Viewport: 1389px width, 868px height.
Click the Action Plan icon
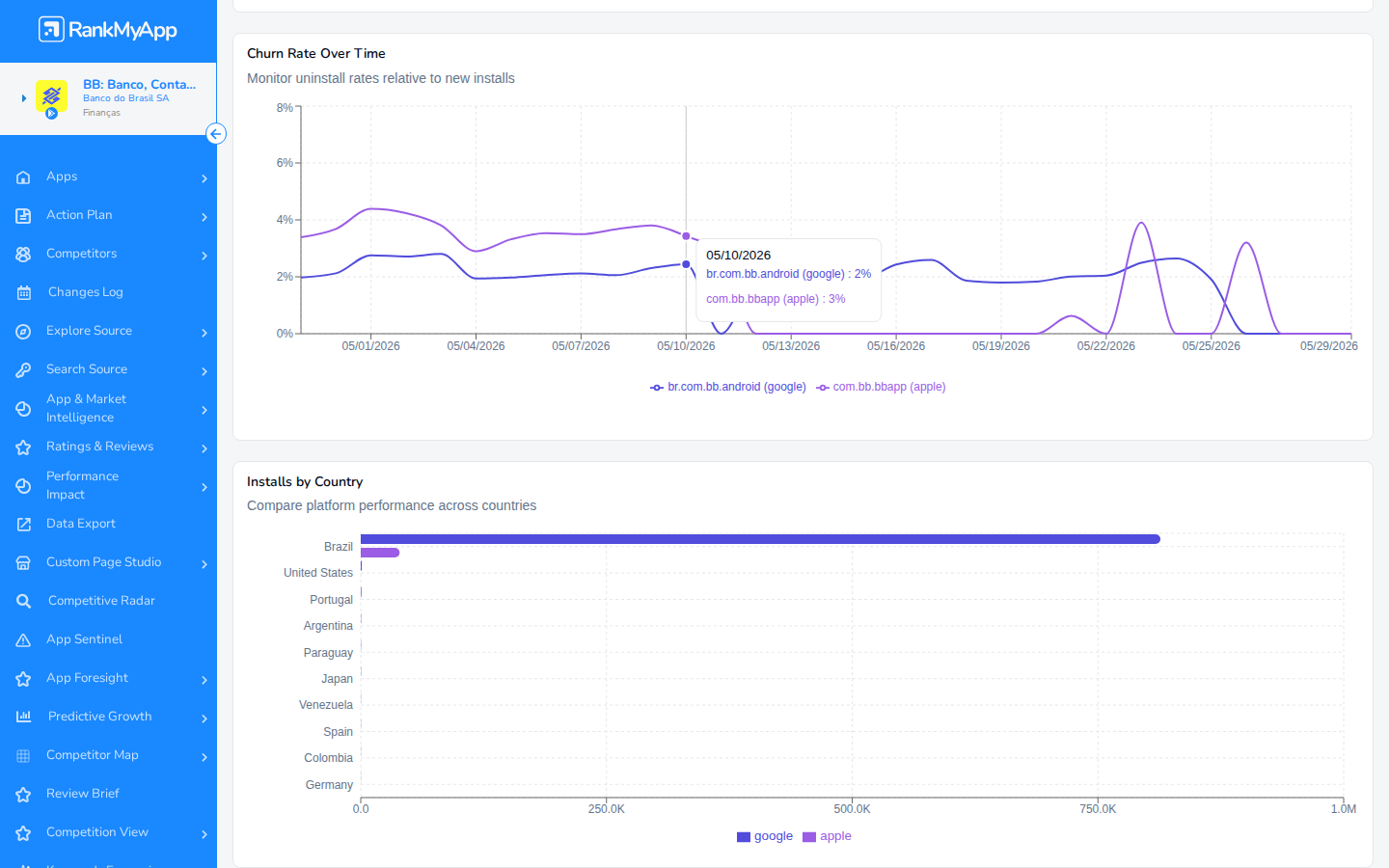point(23,216)
